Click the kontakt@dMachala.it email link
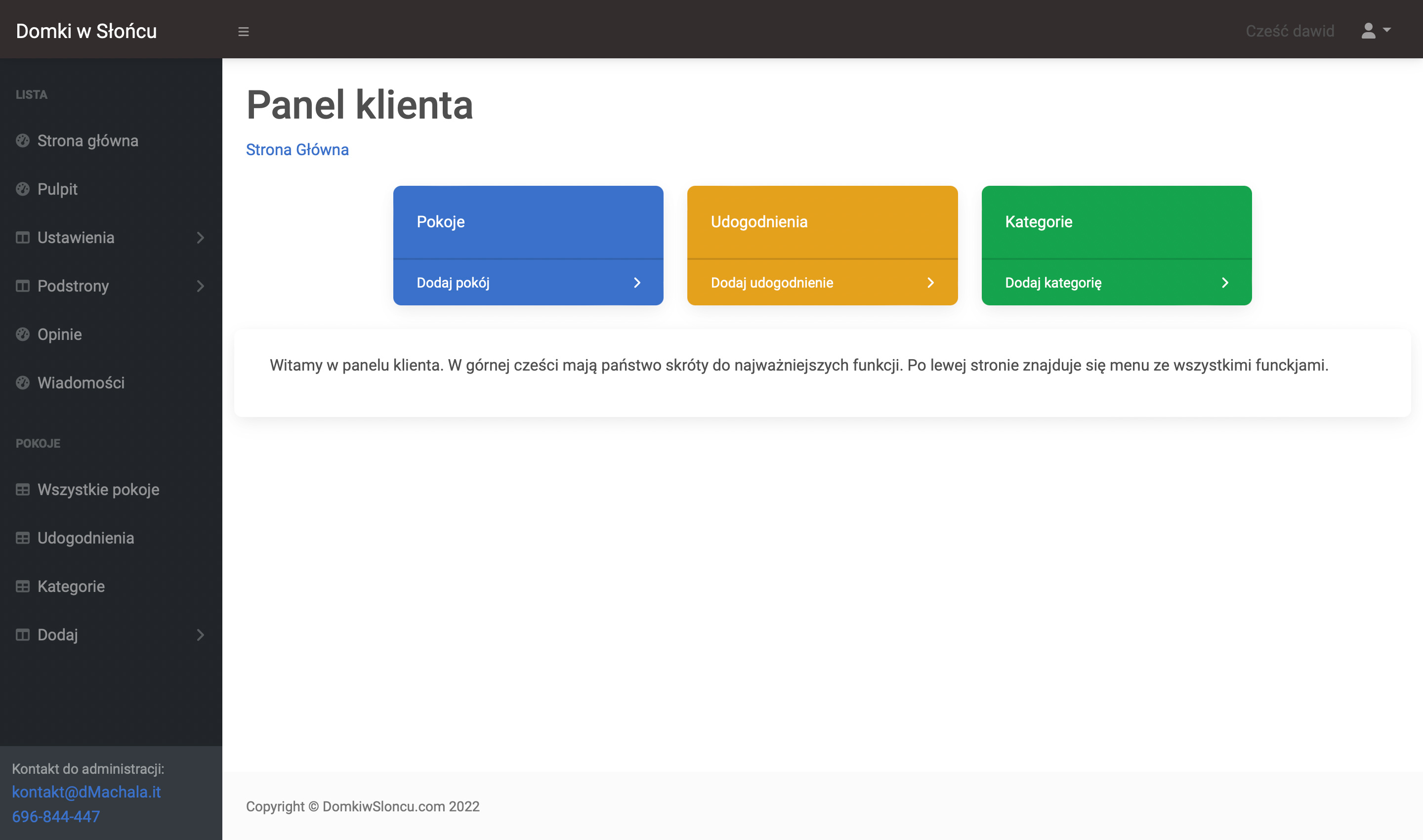Viewport: 1423px width, 840px height. click(x=86, y=793)
